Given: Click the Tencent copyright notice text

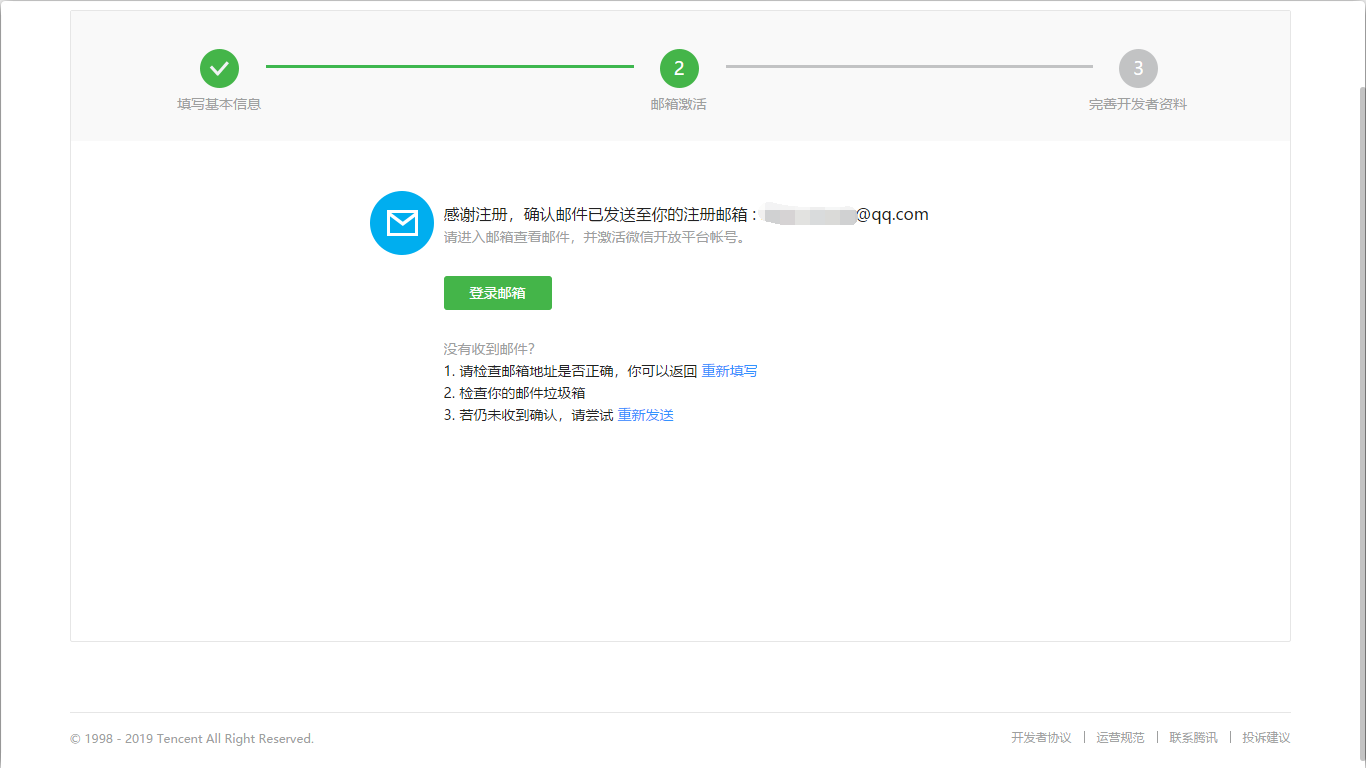Looking at the screenshot, I should coord(190,738).
